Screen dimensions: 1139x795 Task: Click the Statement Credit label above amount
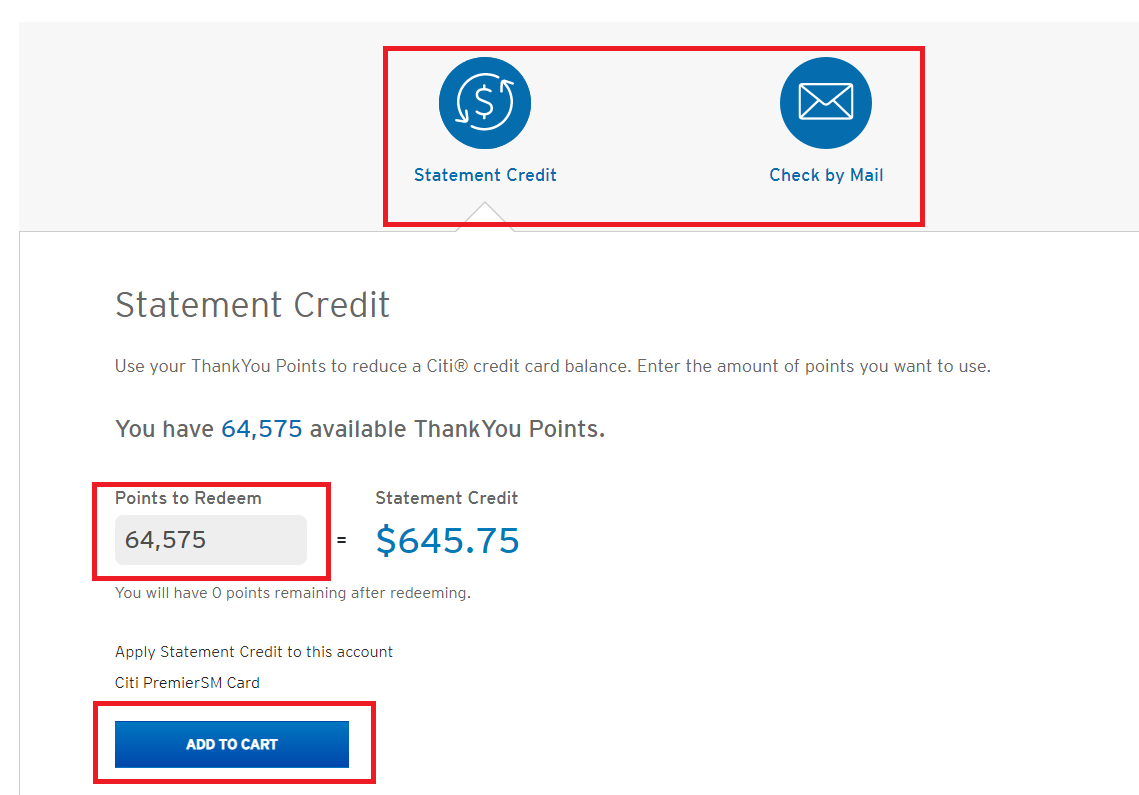[x=447, y=498]
